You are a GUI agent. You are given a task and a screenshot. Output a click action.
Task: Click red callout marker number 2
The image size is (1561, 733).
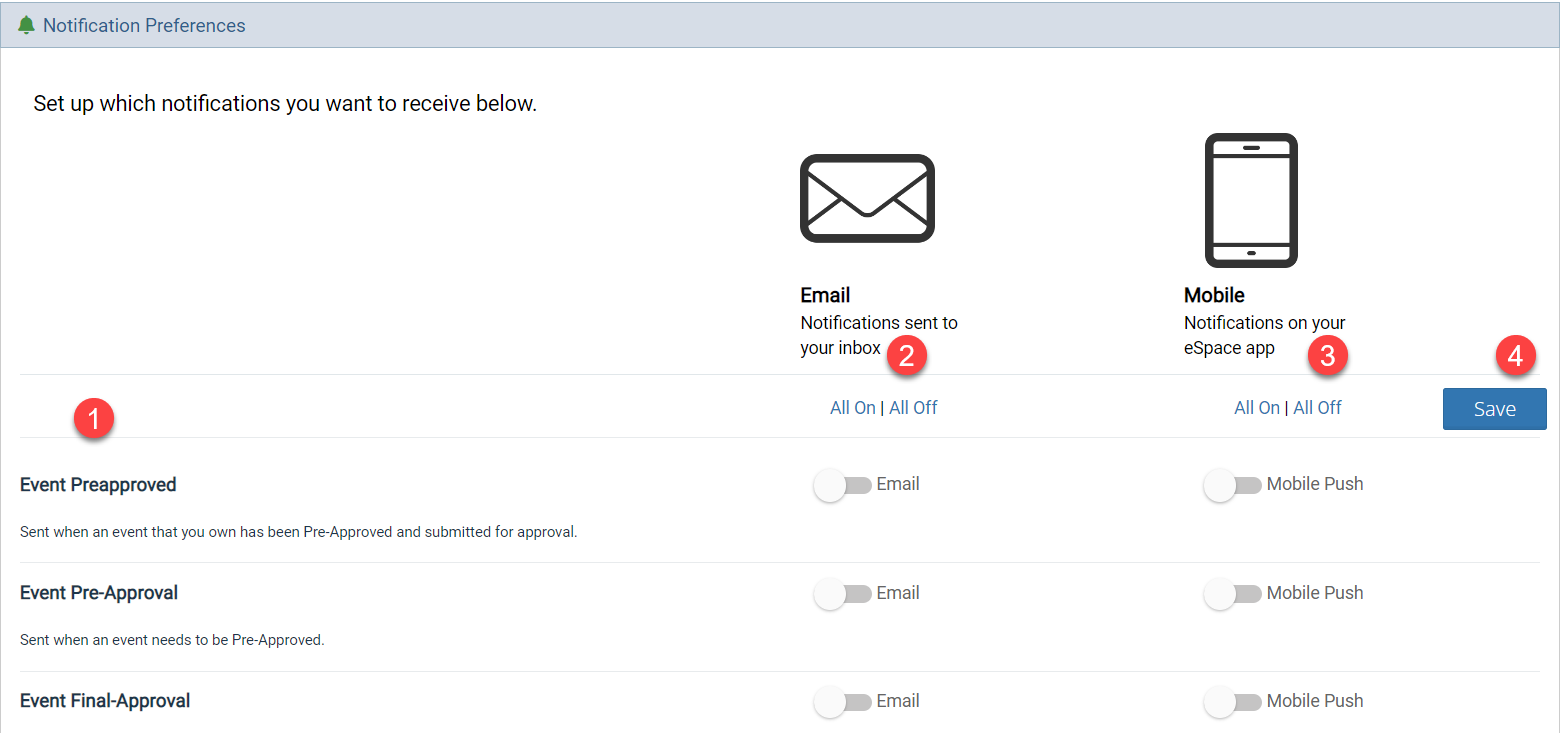coord(906,357)
